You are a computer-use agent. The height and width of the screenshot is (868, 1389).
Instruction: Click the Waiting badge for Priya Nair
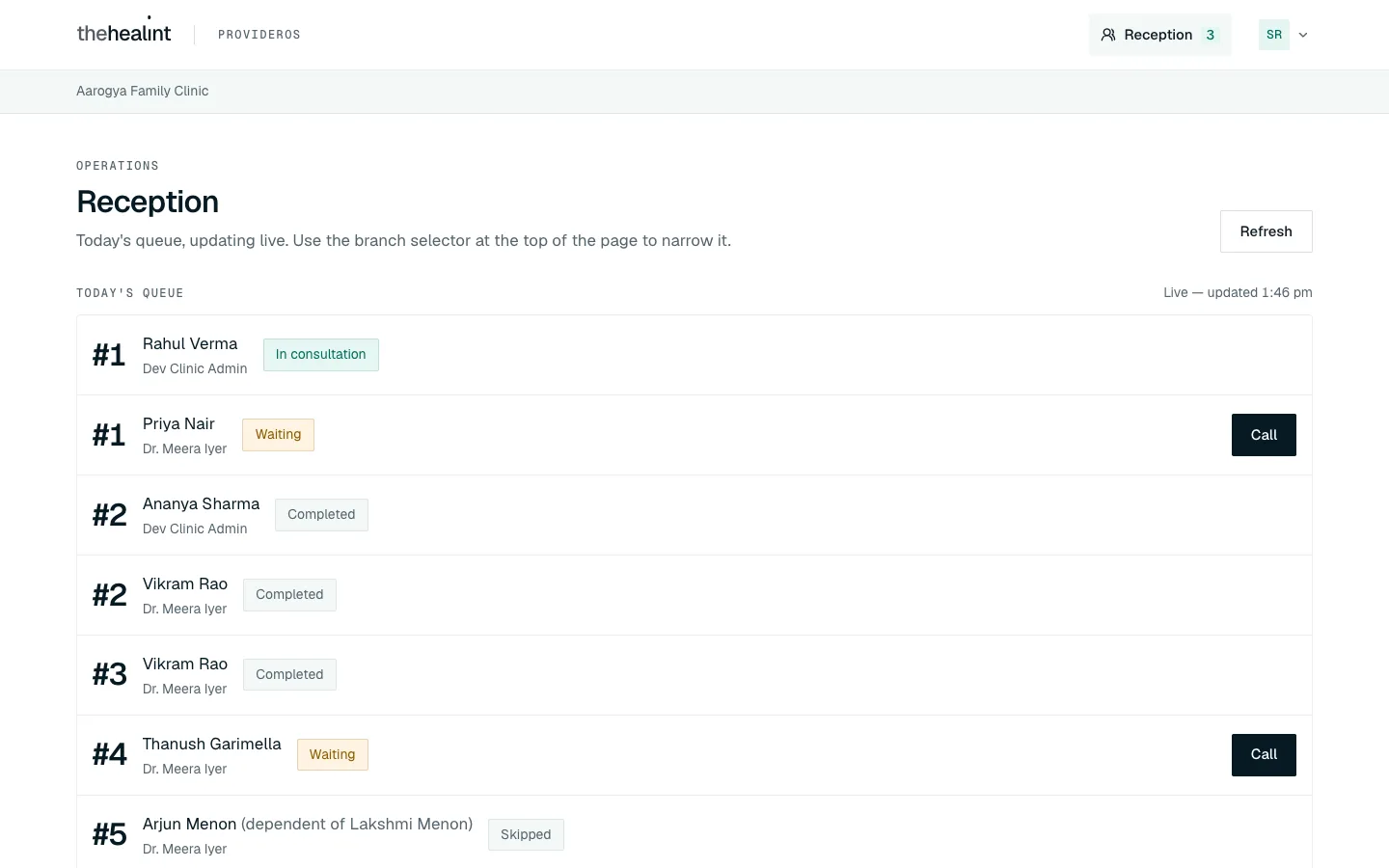[x=278, y=435]
